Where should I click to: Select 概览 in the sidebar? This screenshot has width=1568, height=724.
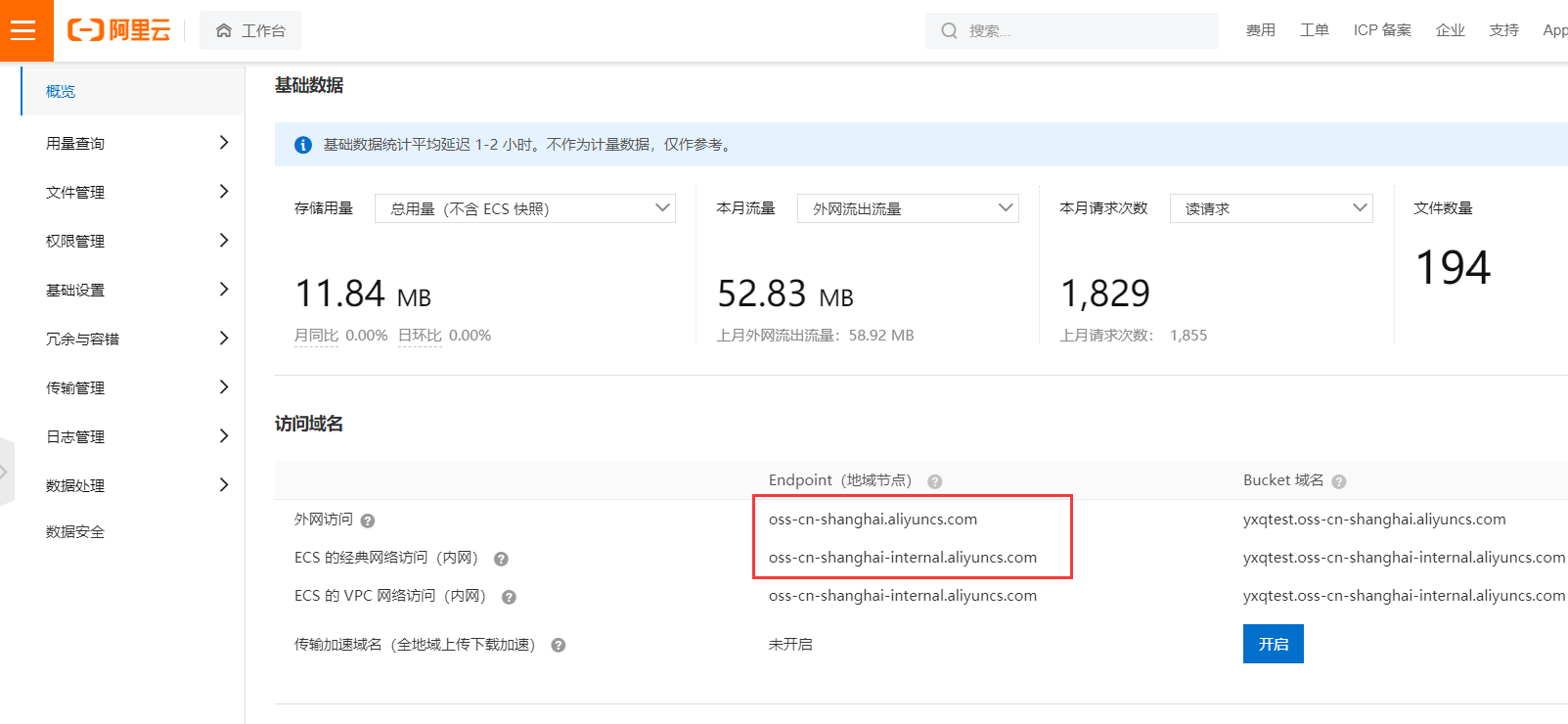pos(132,91)
